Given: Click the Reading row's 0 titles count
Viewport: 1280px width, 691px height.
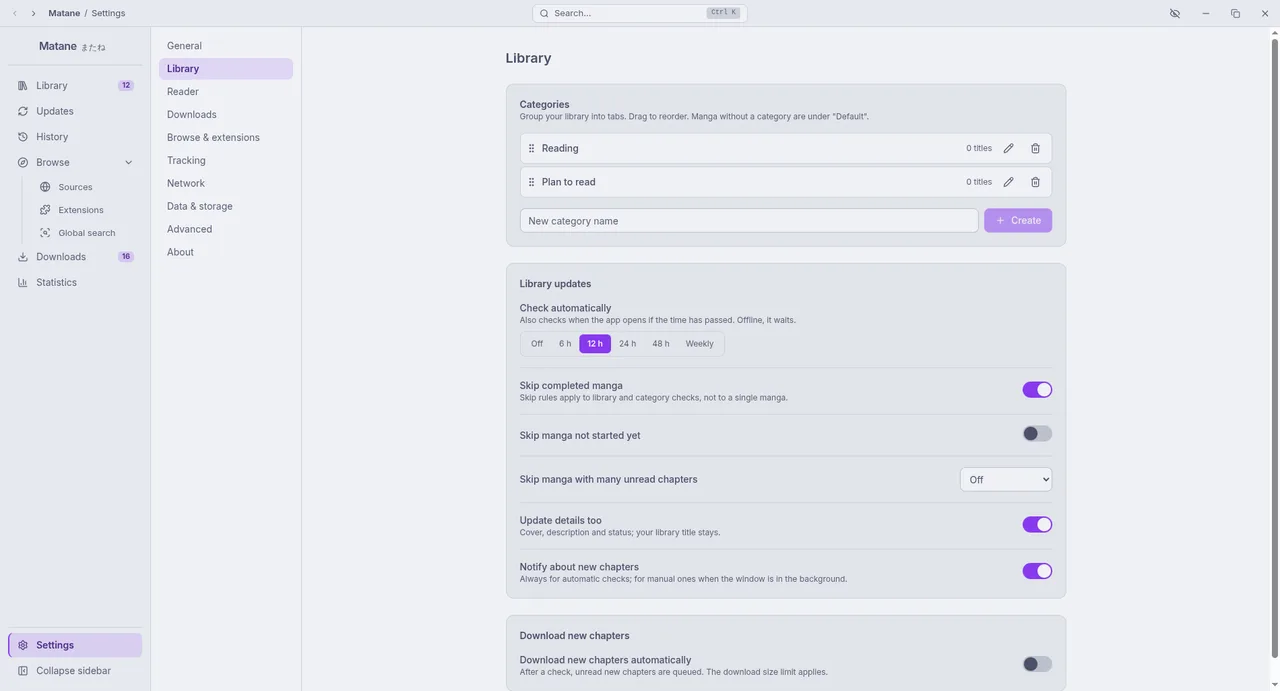Looking at the screenshot, I should (979, 148).
